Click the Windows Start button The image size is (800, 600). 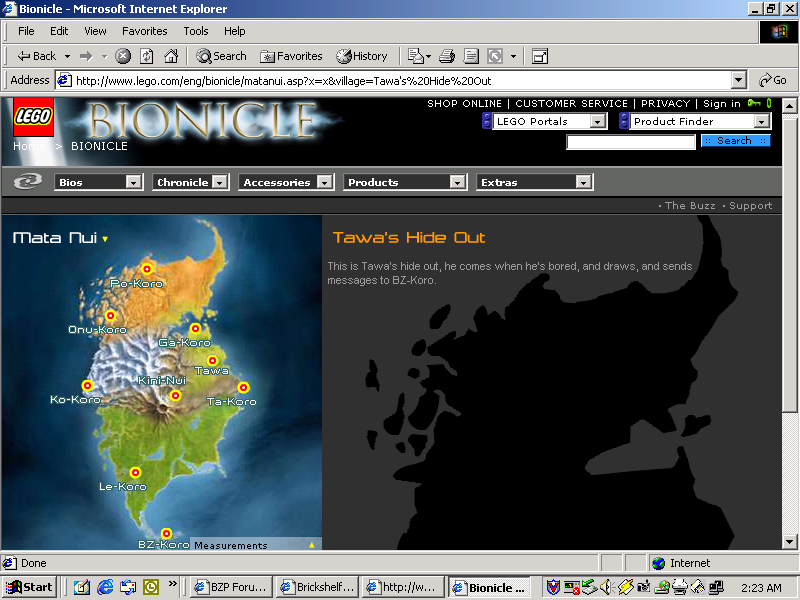pyautogui.click(x=29, y=587)
